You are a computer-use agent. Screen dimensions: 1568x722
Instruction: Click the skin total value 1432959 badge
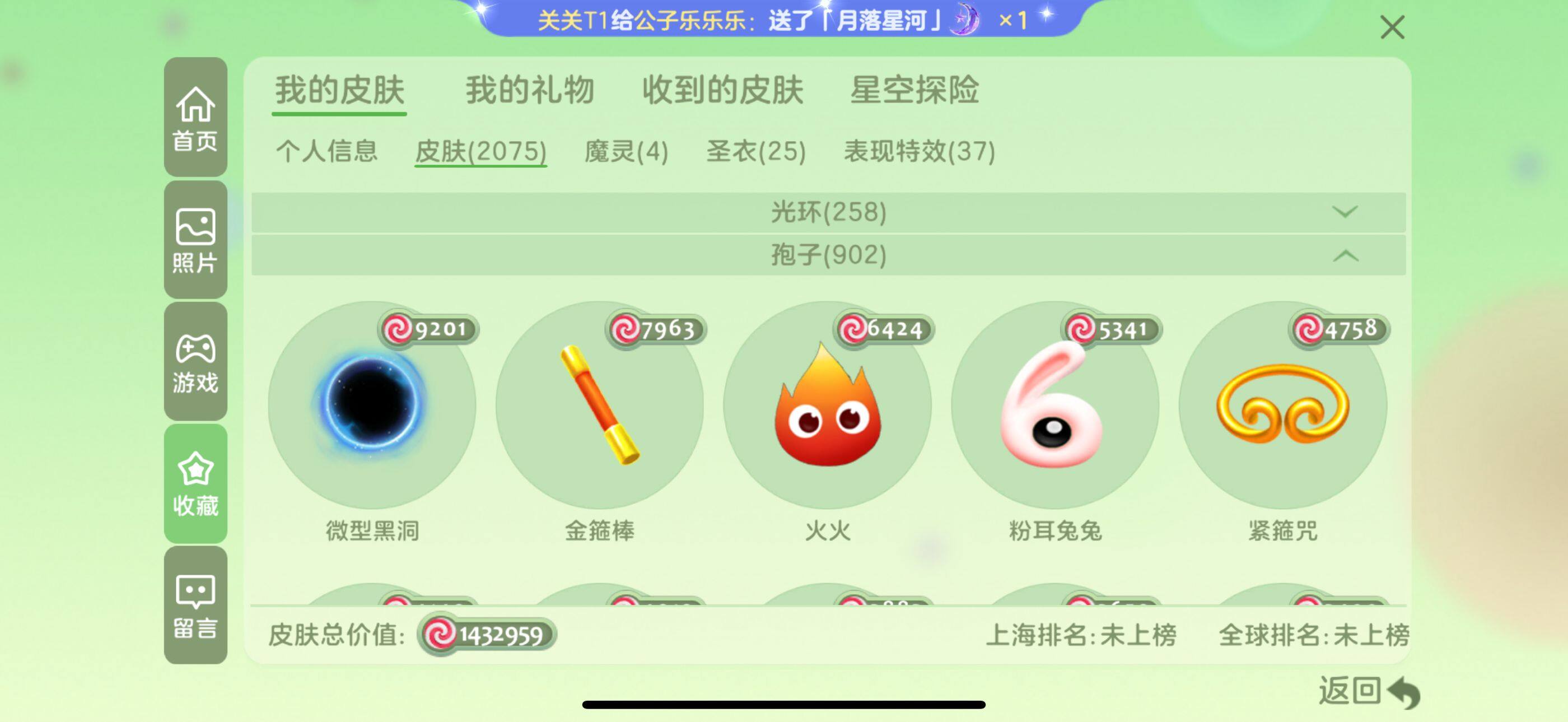(487, 634)
